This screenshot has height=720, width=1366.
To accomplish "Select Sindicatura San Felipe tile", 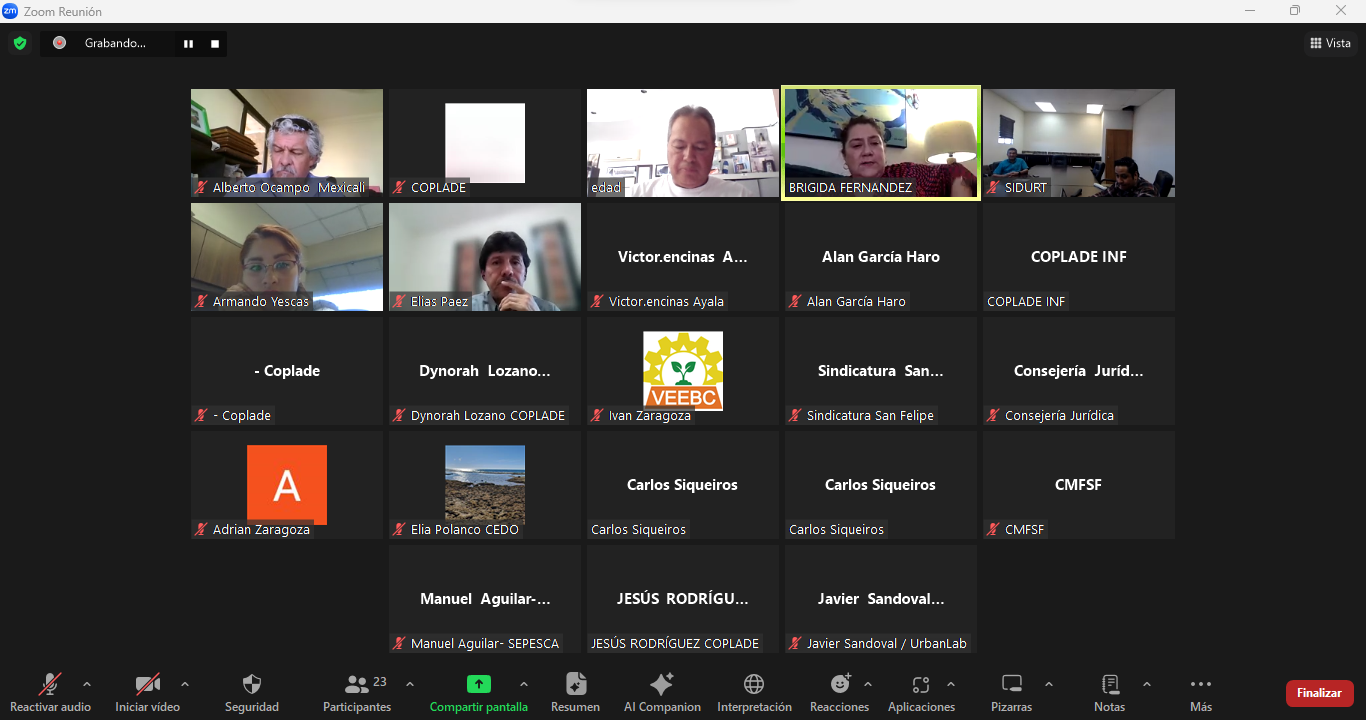I will click(881, 371).
